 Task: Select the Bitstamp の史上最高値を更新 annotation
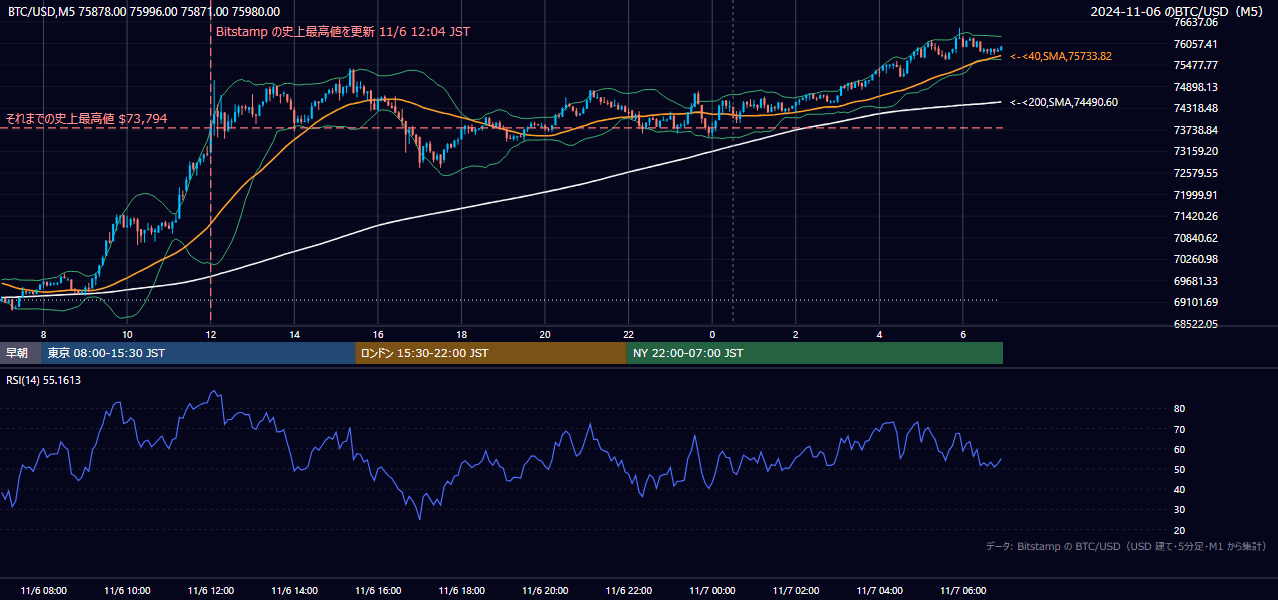(x=343, y=32)
